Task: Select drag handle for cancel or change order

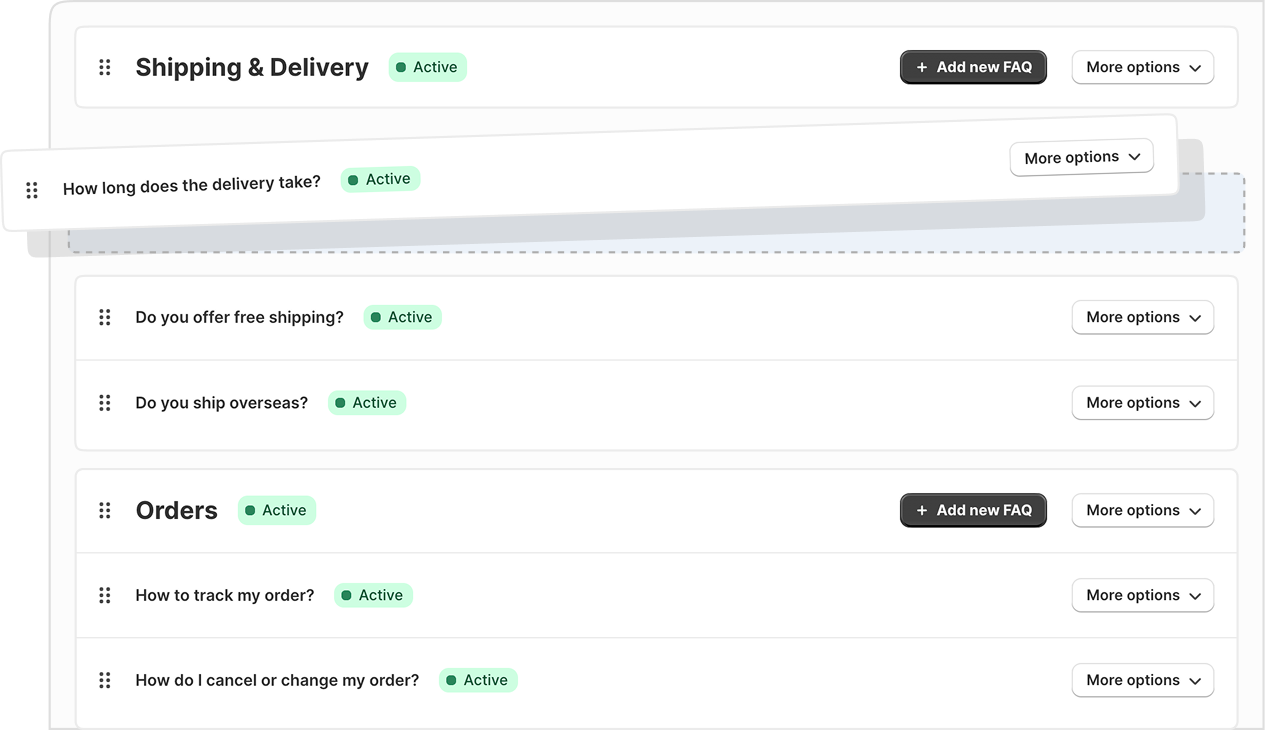Action: [104, 680]
